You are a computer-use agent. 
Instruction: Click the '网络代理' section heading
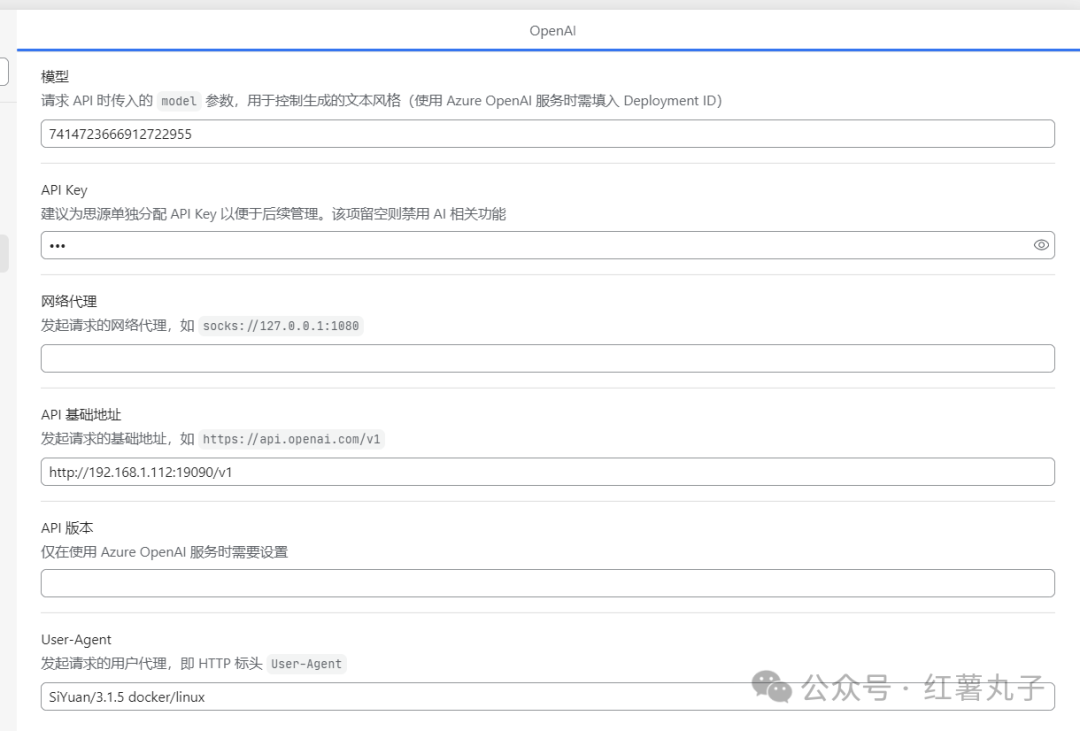coord(69,301)
